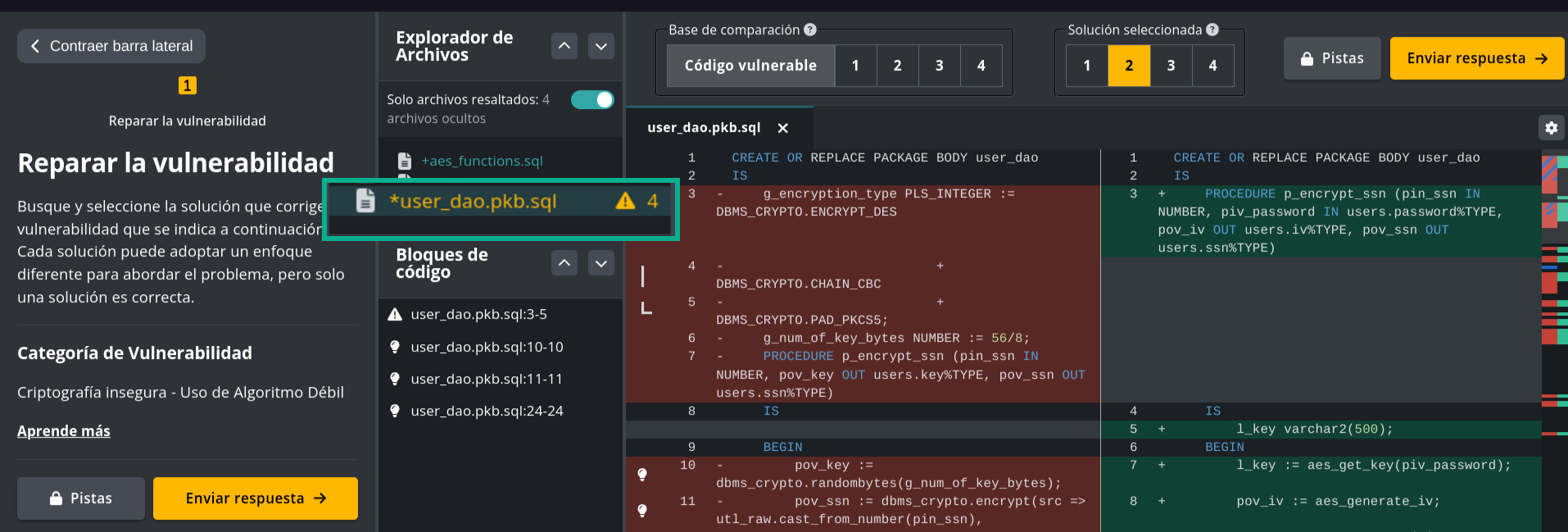This screenshot has width=1568, height=532.
Task: Click the step 1 badge
Action: 187,85
